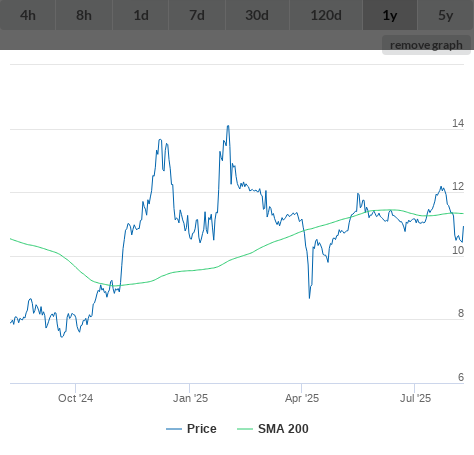Open the 5y time range tab

click(x=446, y=15)
